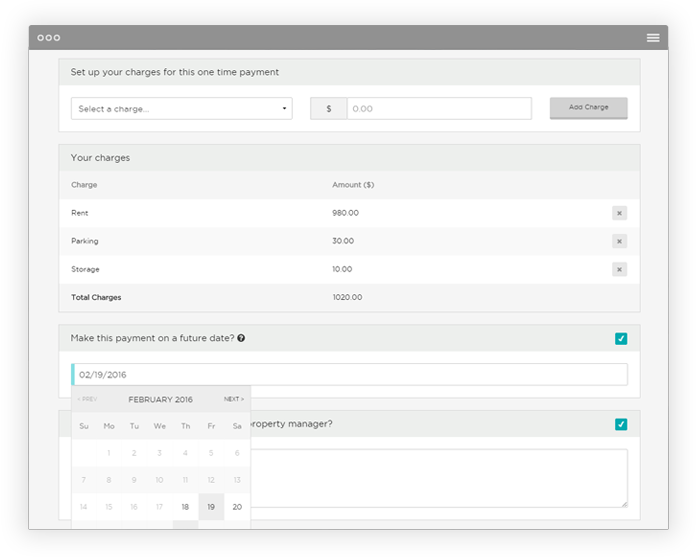Remove the Storage charge row
The image size is (697, 559).
[619, 269]
